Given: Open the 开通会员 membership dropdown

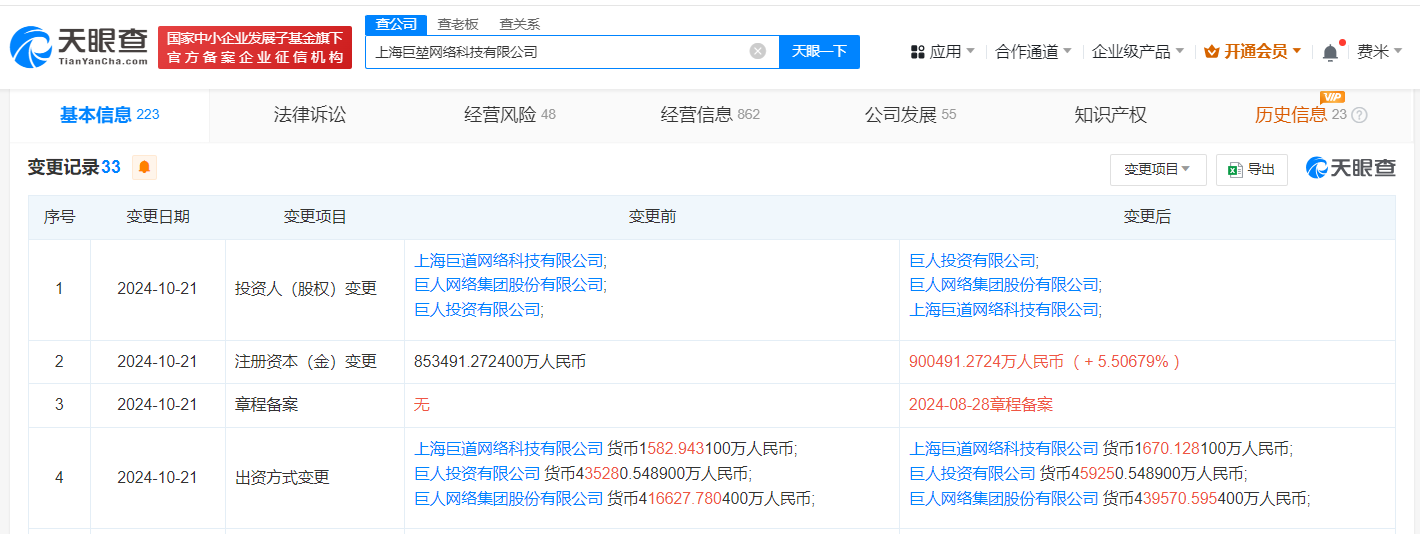Looking at the screenshot, I should pyautogui.click(x=1253, y=52).
